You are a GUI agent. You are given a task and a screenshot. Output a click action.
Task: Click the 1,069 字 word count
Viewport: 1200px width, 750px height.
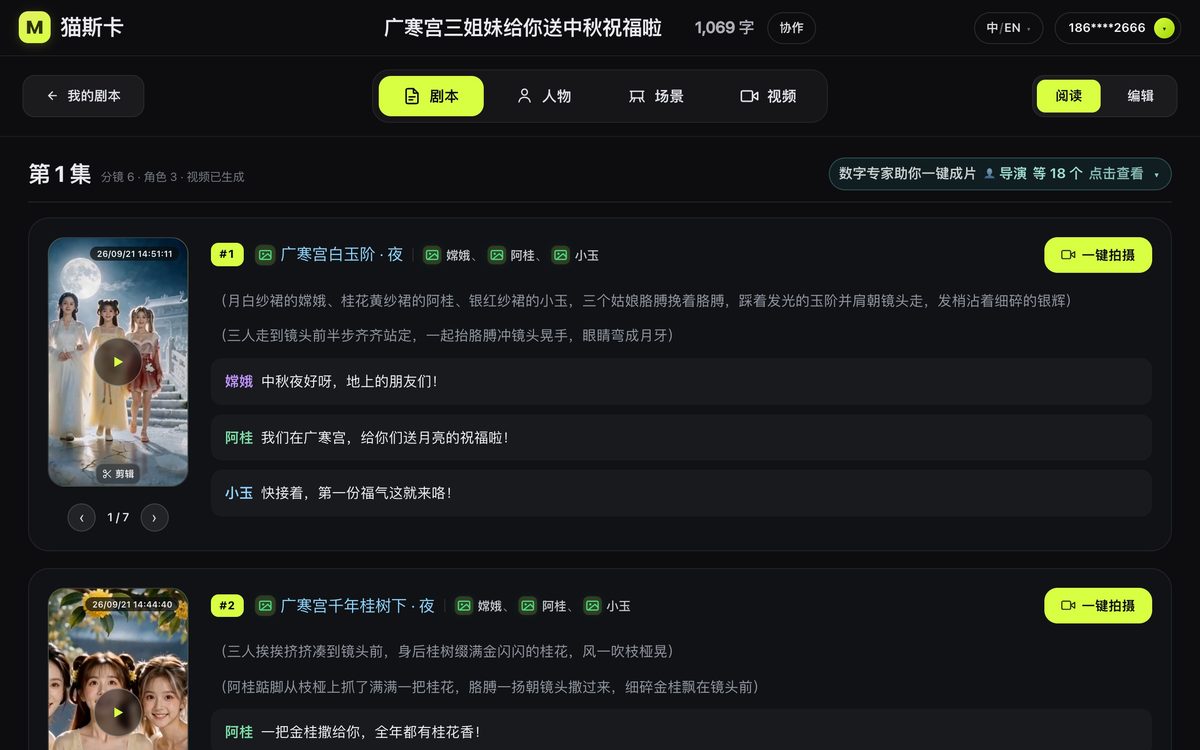pos(724,28)
